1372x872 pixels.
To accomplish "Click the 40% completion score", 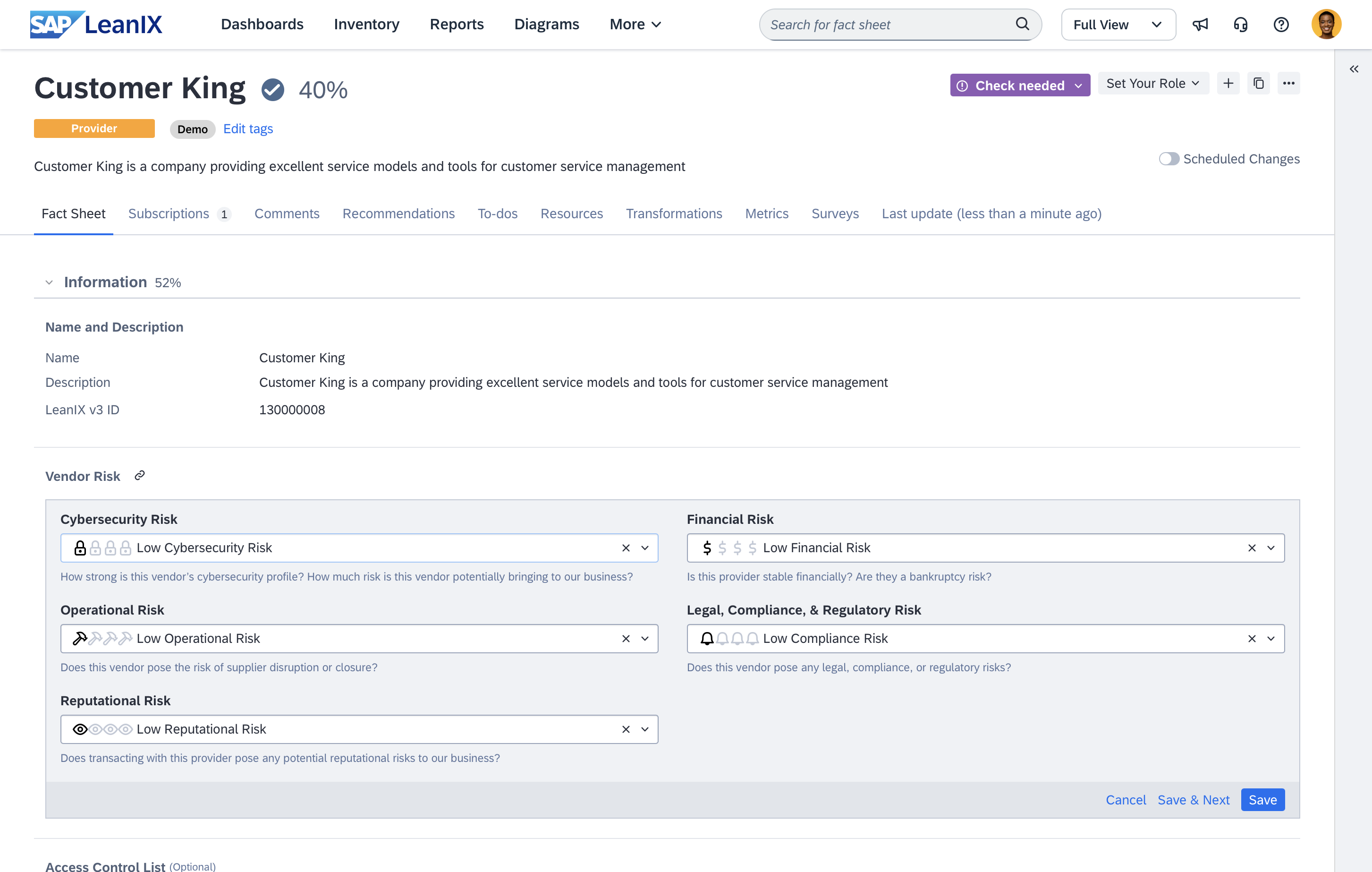I will [323, 89].
